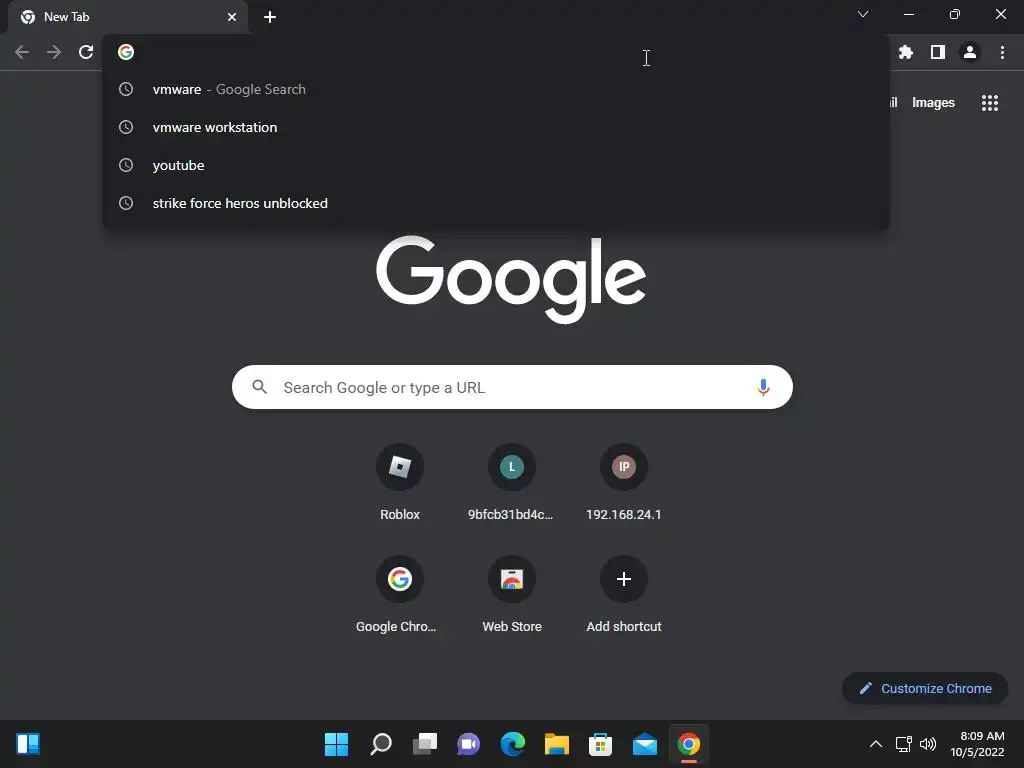The height and width of the screenshot is (768, 1024).
Task: Click the Google logo
Action: coord(511,280)
